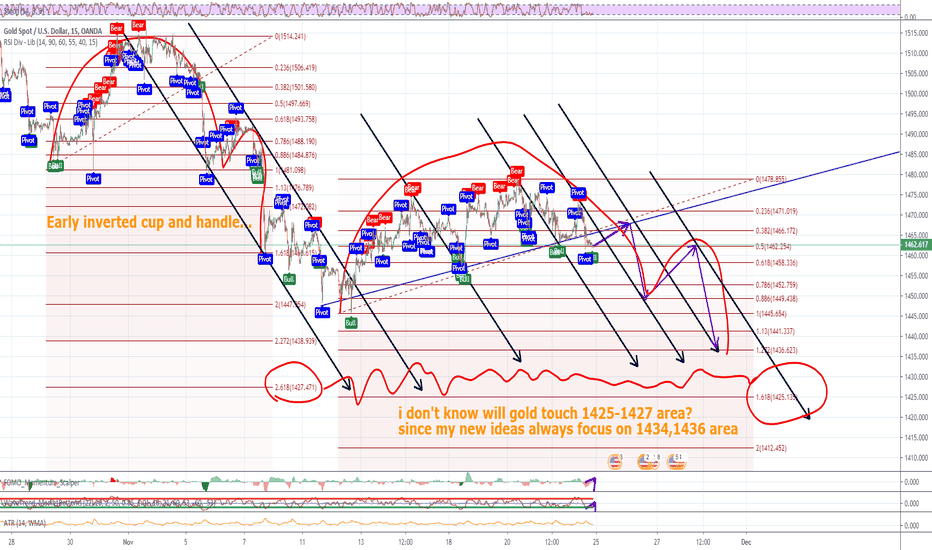The height and width of the screenshot is (550, 932).
Task: Click the 1500.000 price axis label
Action: tap(916, 94)
